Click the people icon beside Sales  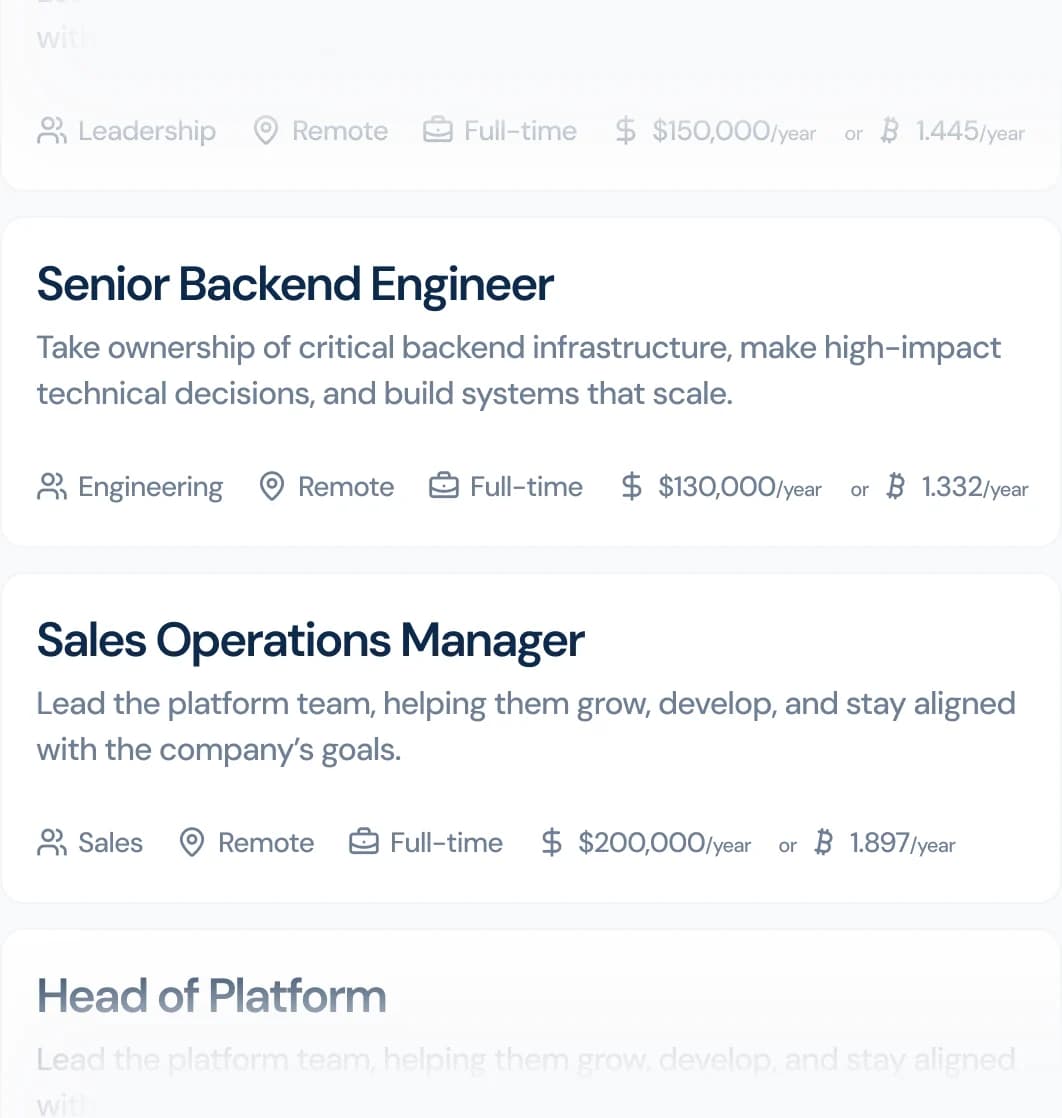tap(52, 843)
